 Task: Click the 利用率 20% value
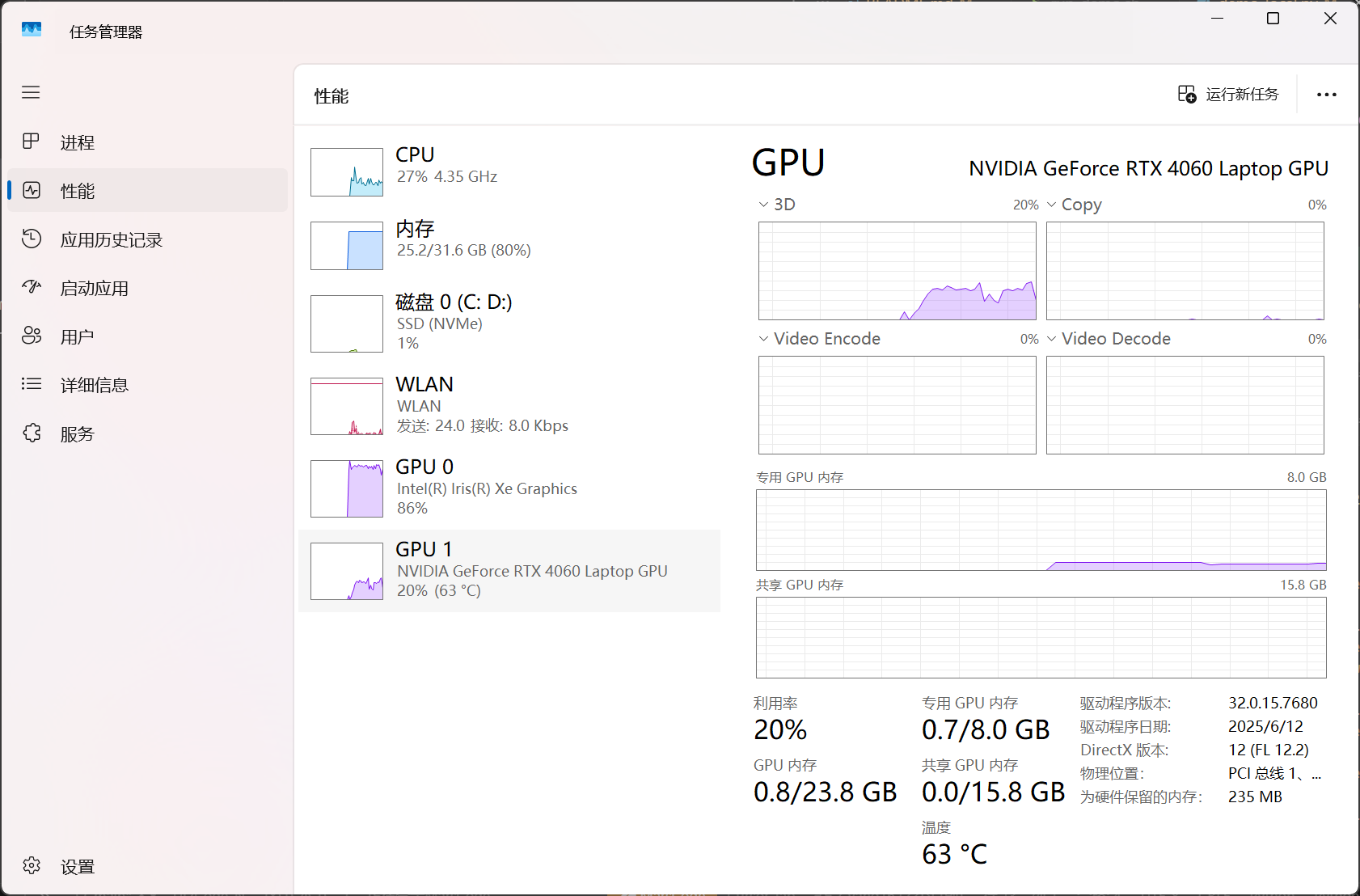coord(780,729)
